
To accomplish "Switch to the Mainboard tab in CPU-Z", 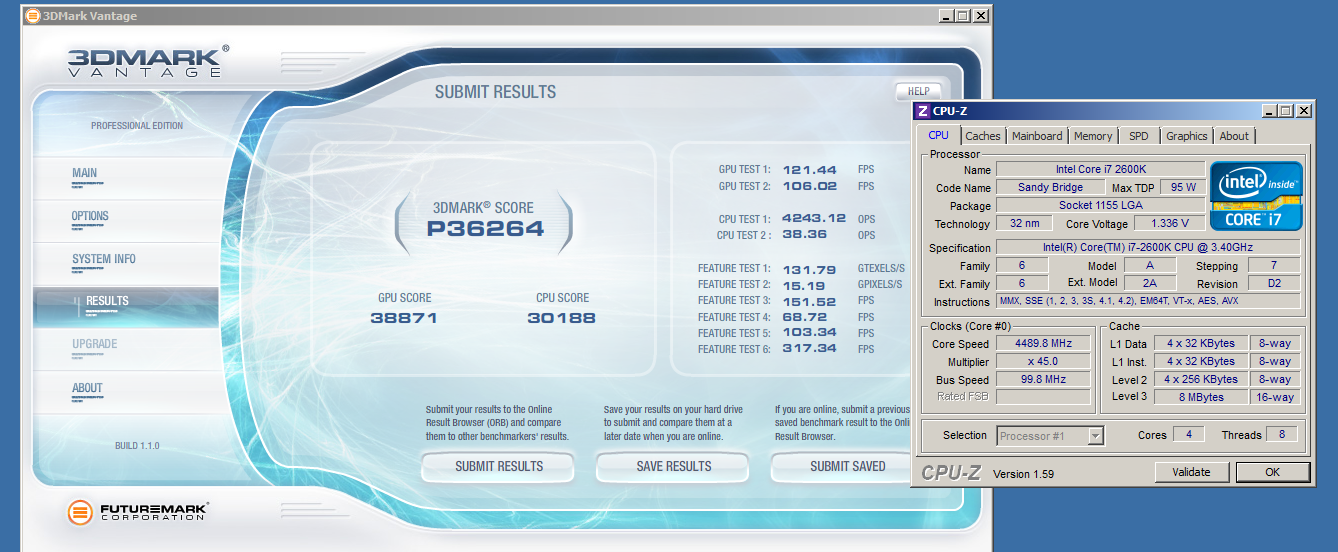I will point(1037,136).
